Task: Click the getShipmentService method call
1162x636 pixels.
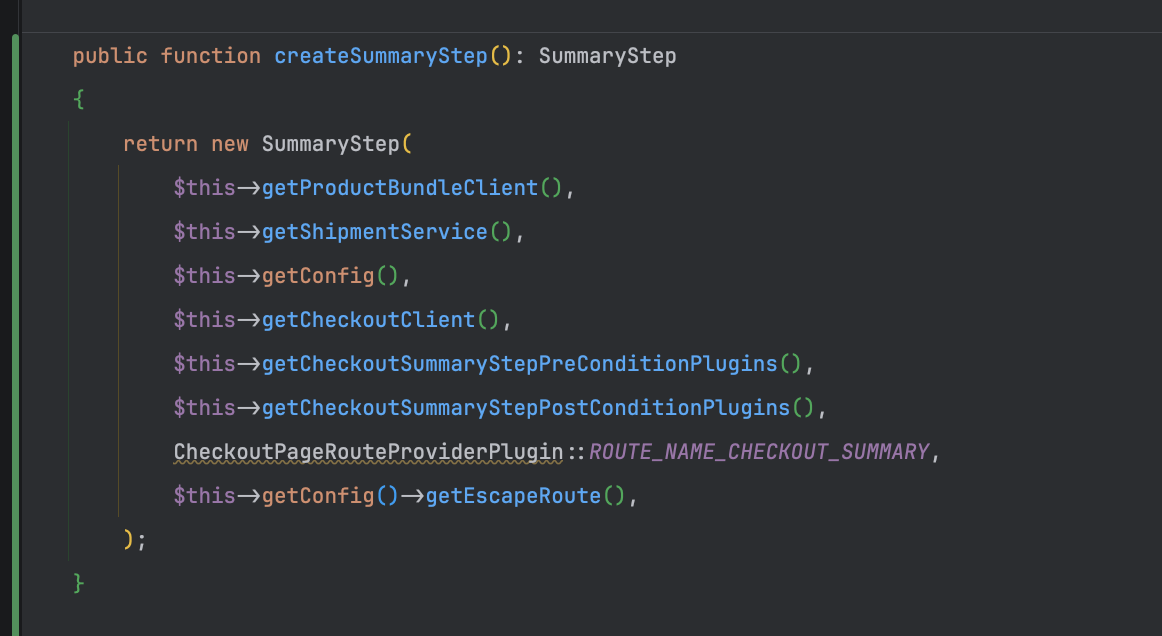Action: point(375,231)
